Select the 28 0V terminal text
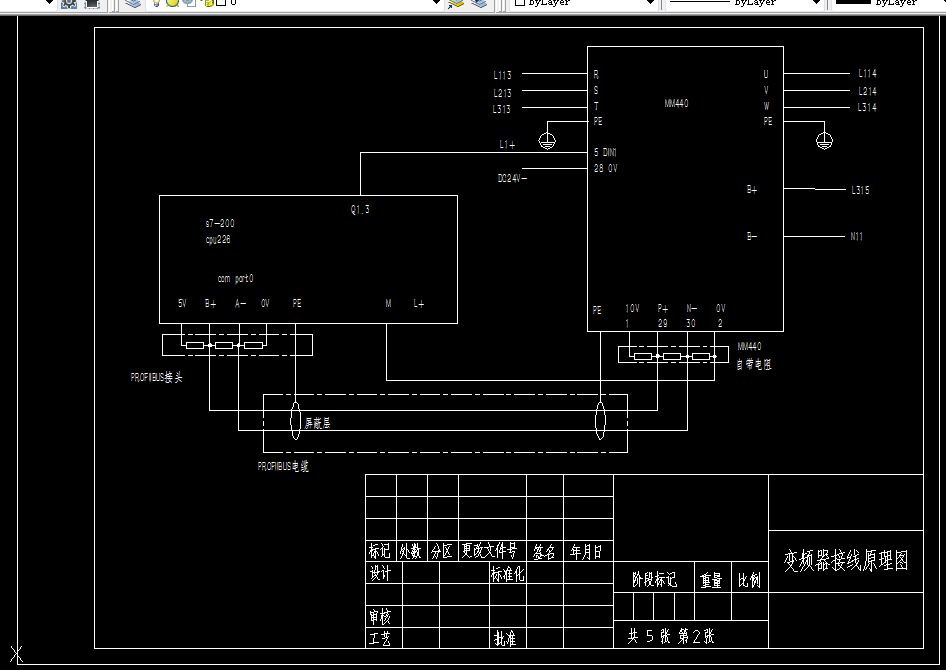946x670 pixels. [x=606, y=168]
